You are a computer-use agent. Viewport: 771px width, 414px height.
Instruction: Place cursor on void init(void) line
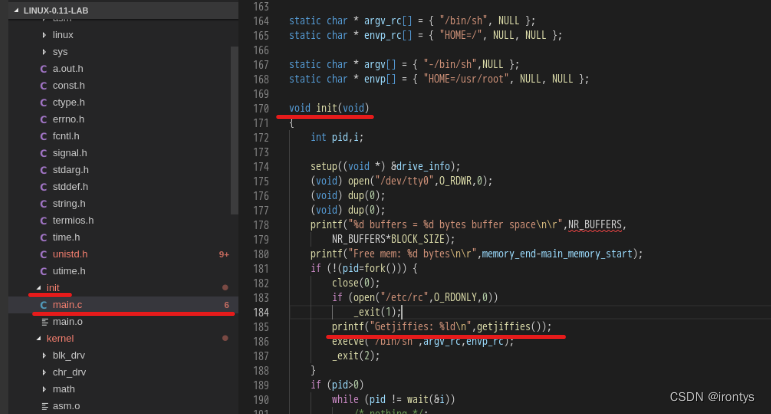point(329,108)
